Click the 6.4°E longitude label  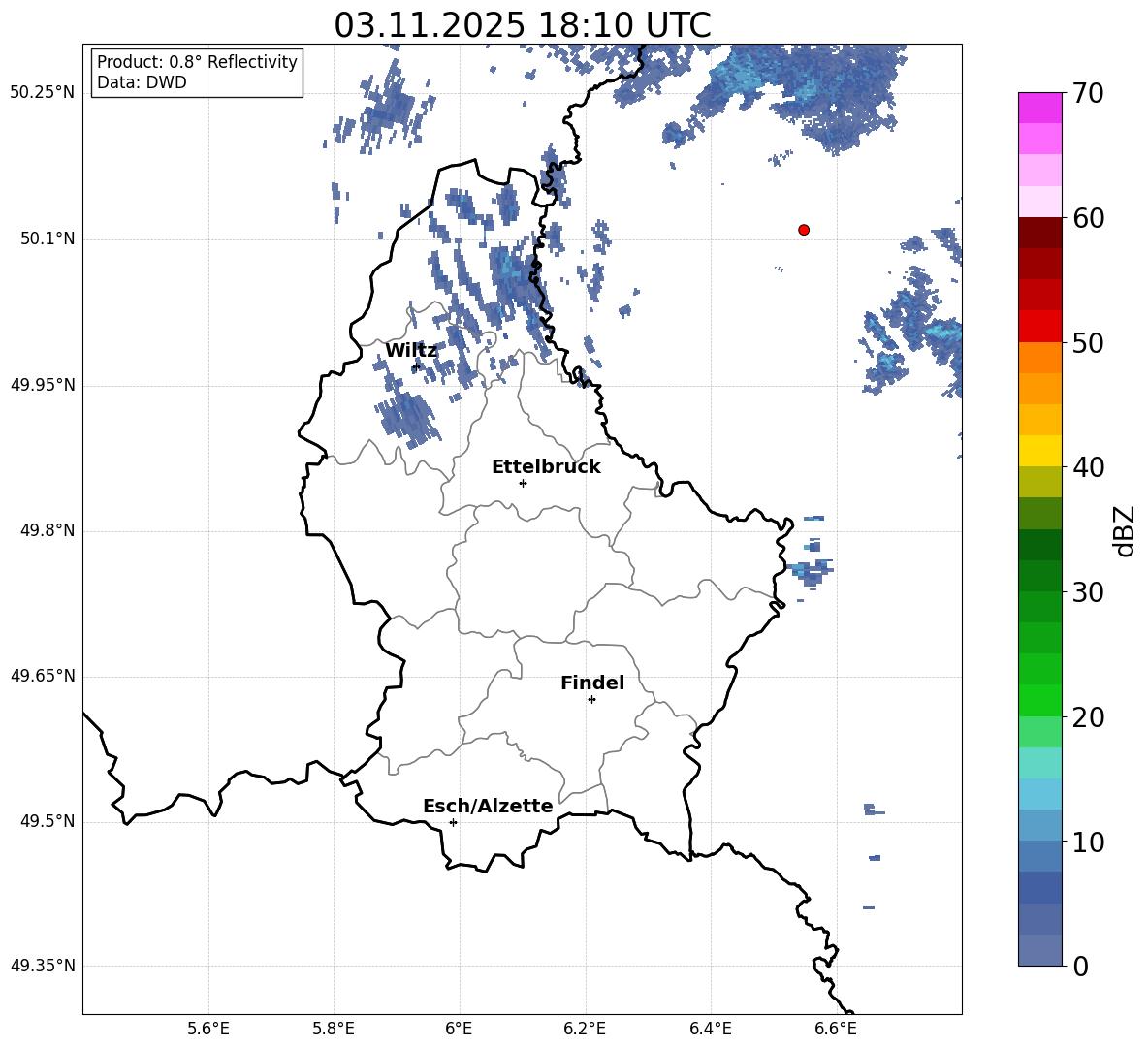tap(711, 1029)
